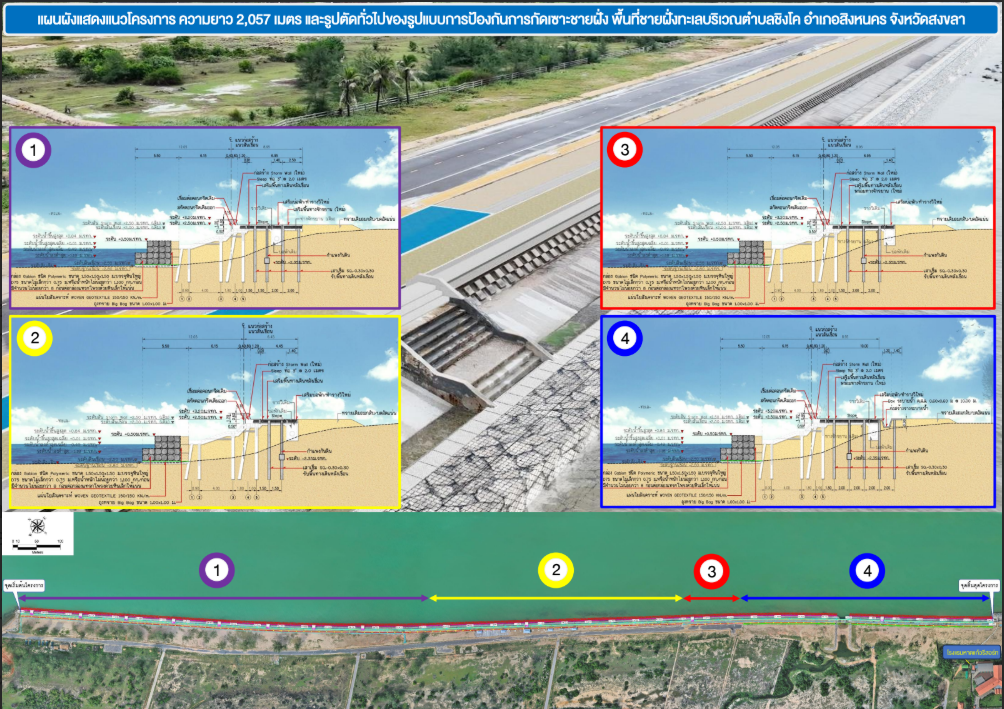Click the yellow zone 2 extent arrow line

click(x=556, y=598)
